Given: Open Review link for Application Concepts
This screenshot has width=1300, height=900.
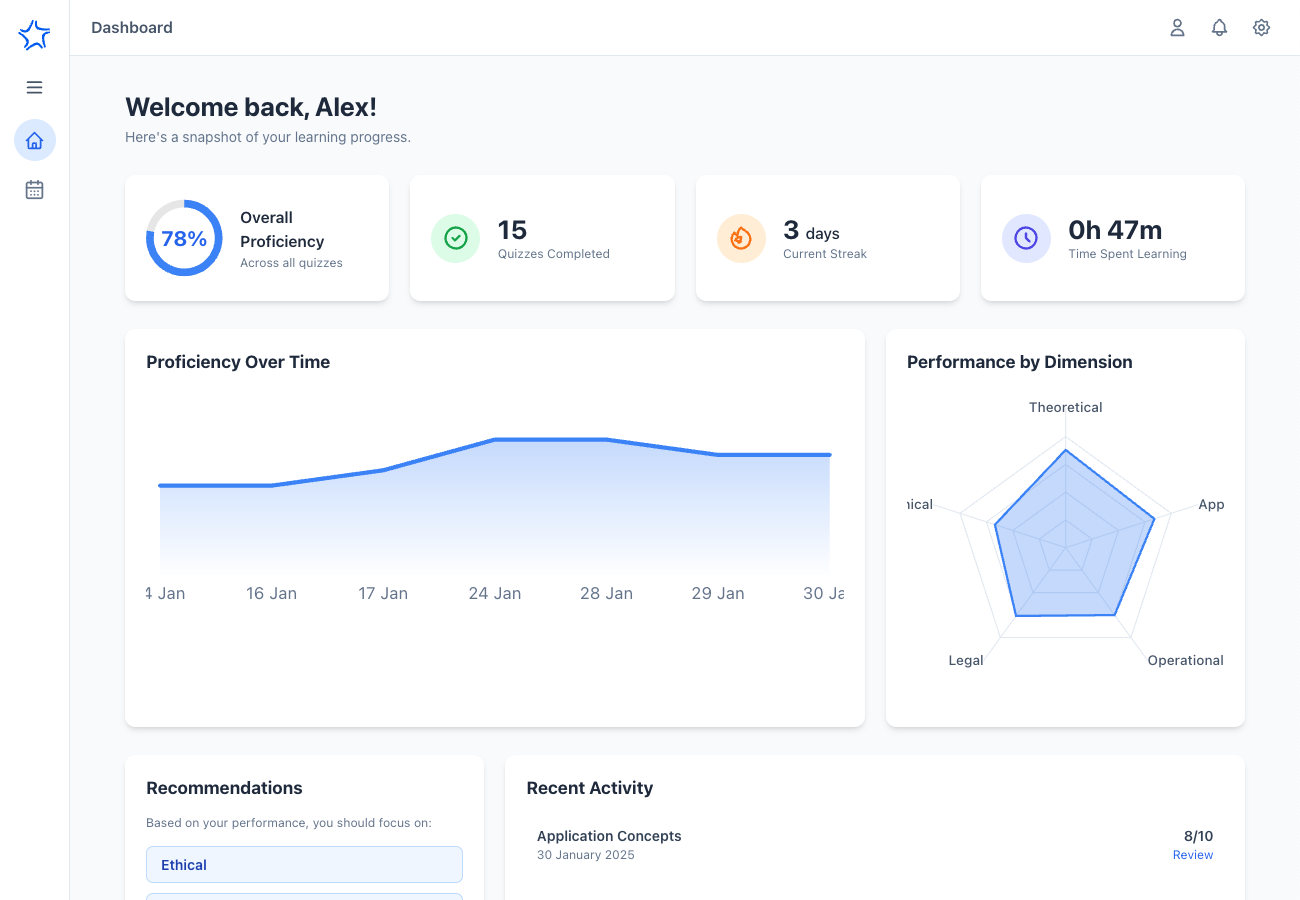Looking at the screenshot, I should [1192, 855].
